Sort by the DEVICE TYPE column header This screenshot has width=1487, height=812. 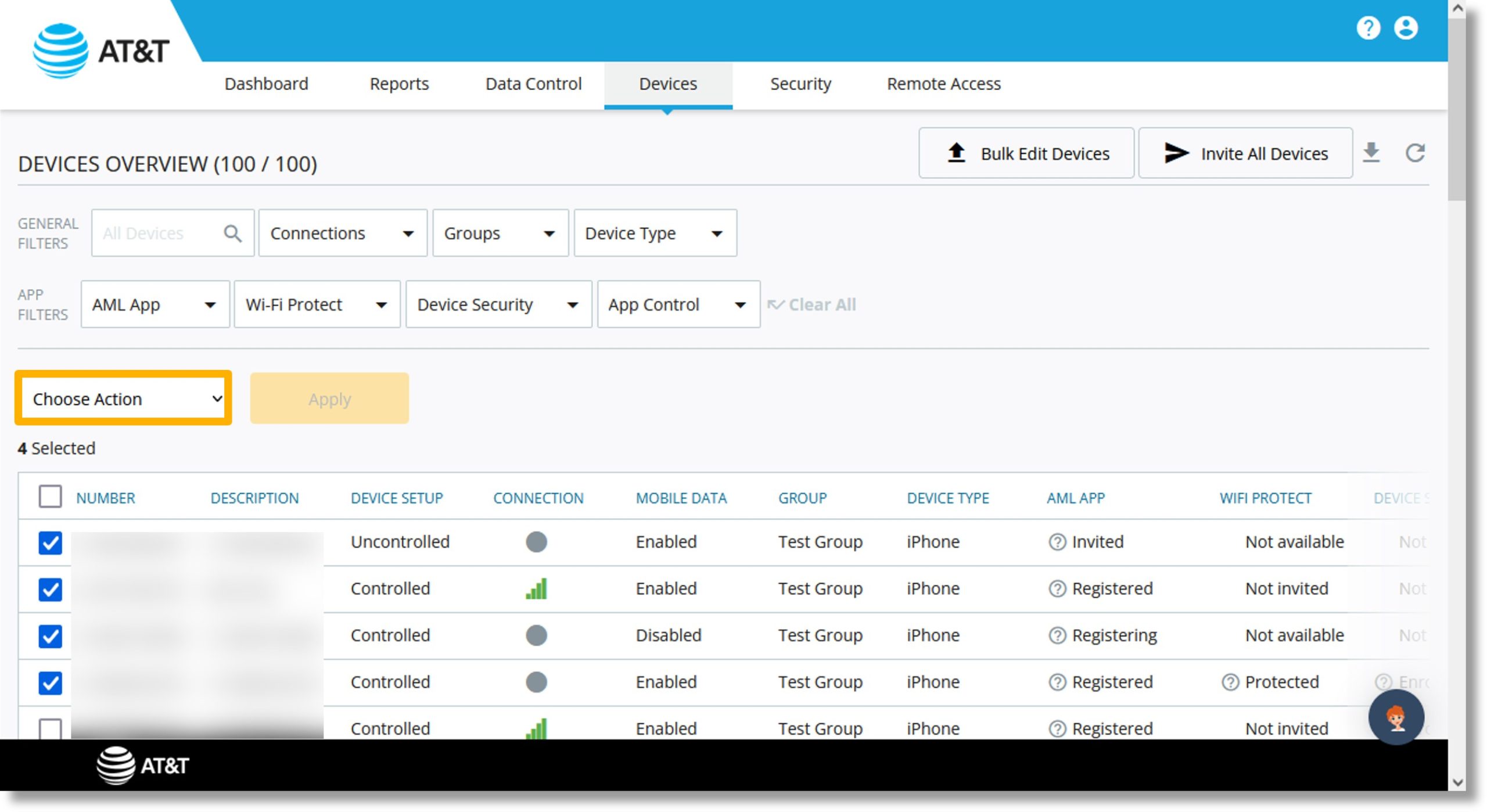947,498
